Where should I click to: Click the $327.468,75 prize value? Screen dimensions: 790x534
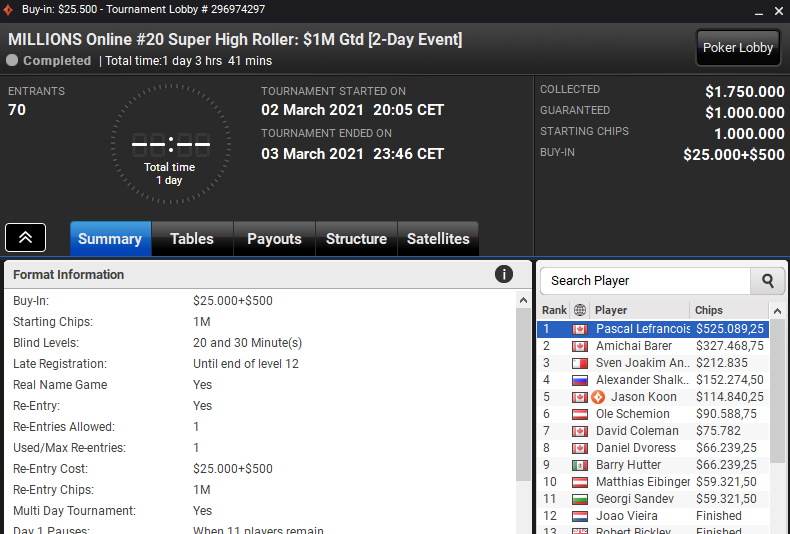tap(730, 346)
